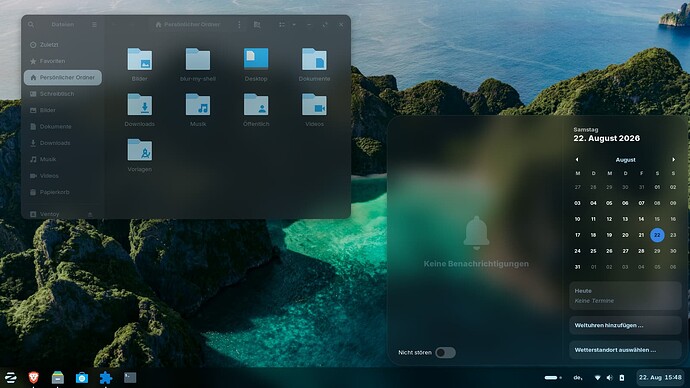Switch the file view mode icon
This screenshot has height=388, width=690.
tap(282, 25)
